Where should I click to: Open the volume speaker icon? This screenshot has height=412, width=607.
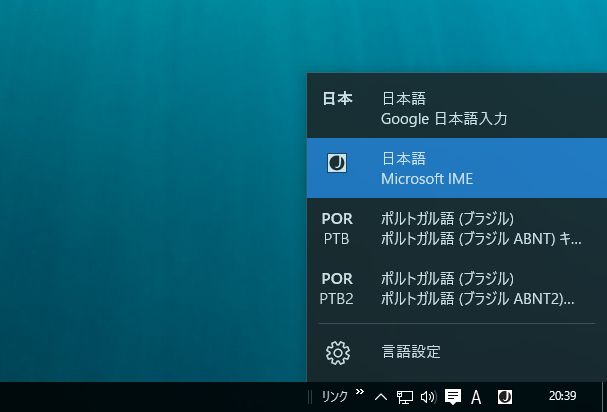(x=428, y=397)
